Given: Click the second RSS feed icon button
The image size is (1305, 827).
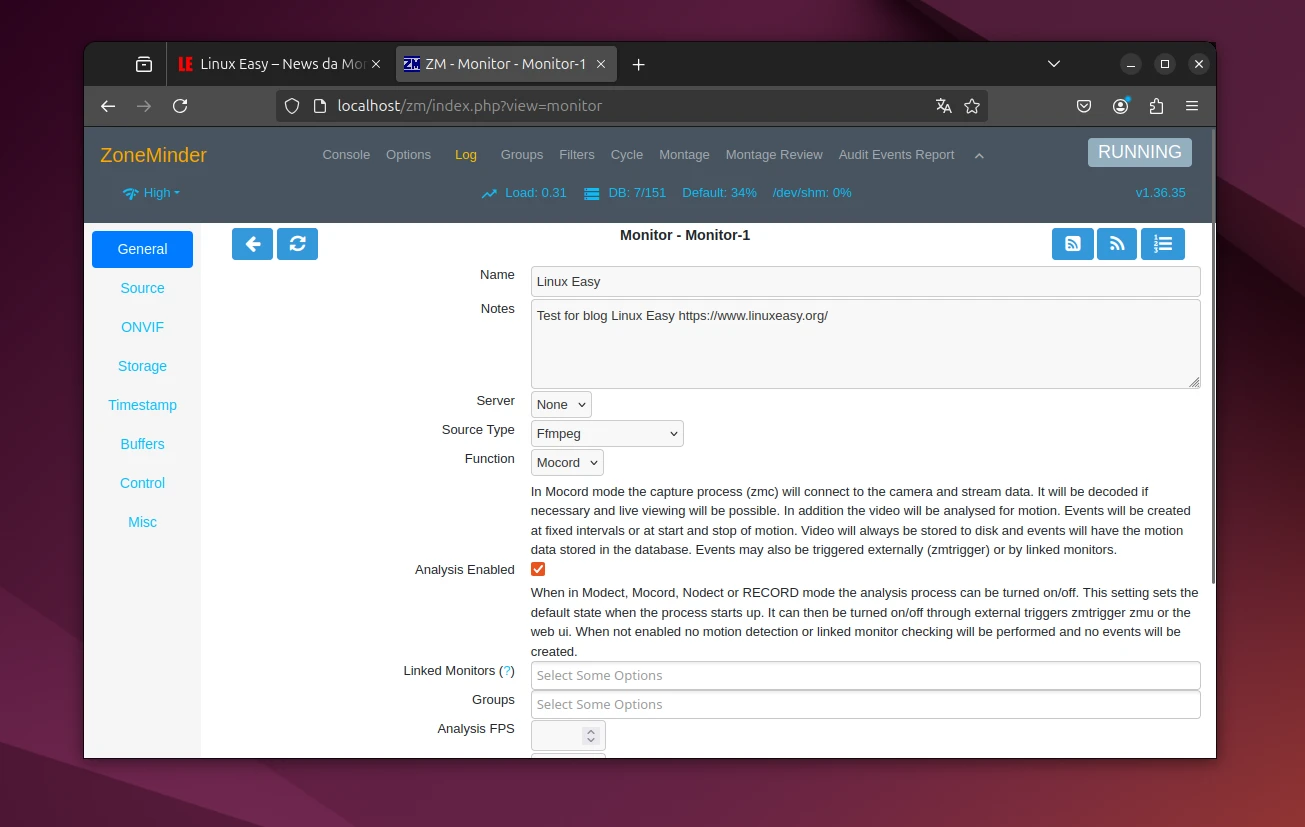Looking at the screenshot, I should point(1117,244).
